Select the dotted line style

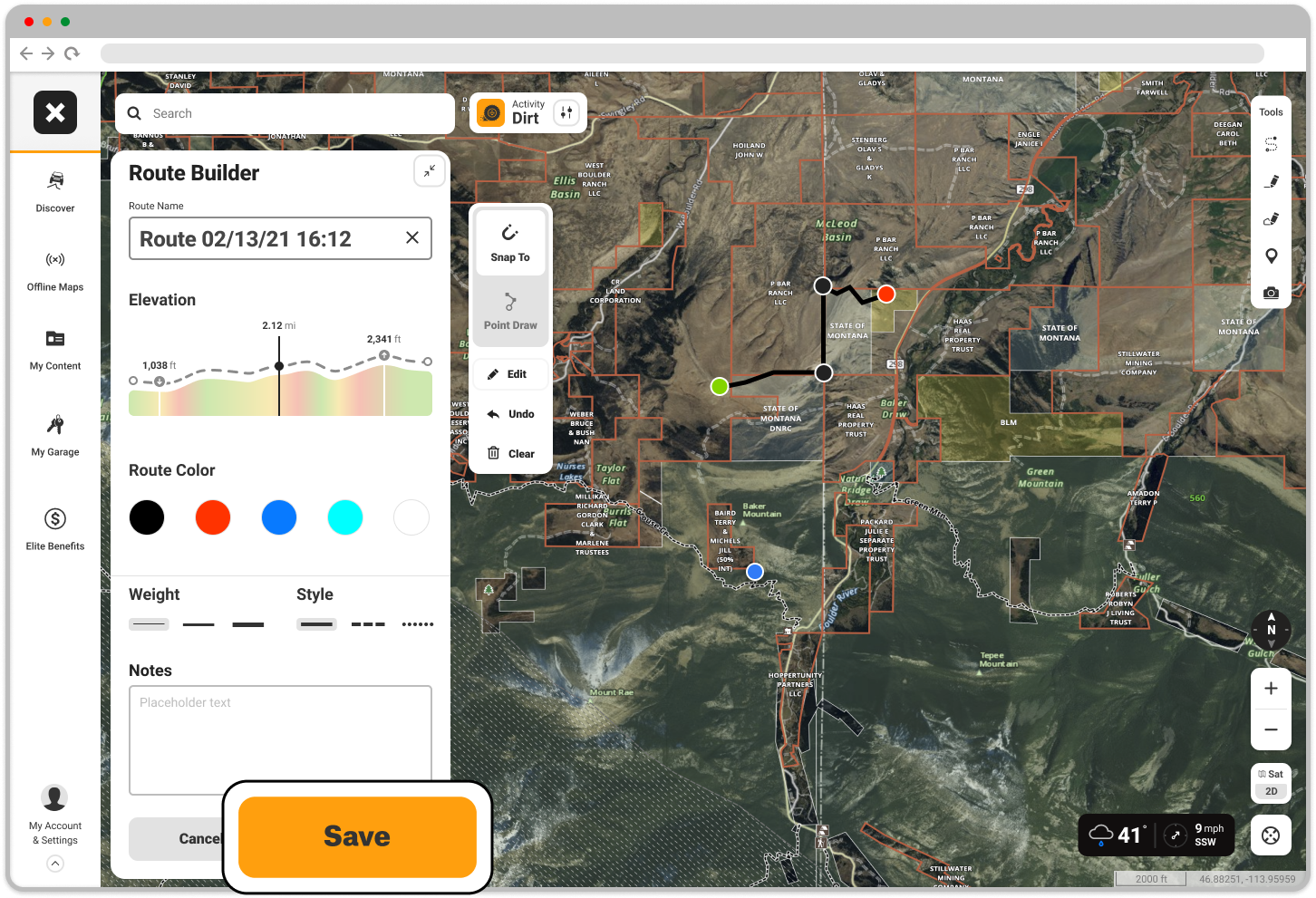tap(418, 624)
